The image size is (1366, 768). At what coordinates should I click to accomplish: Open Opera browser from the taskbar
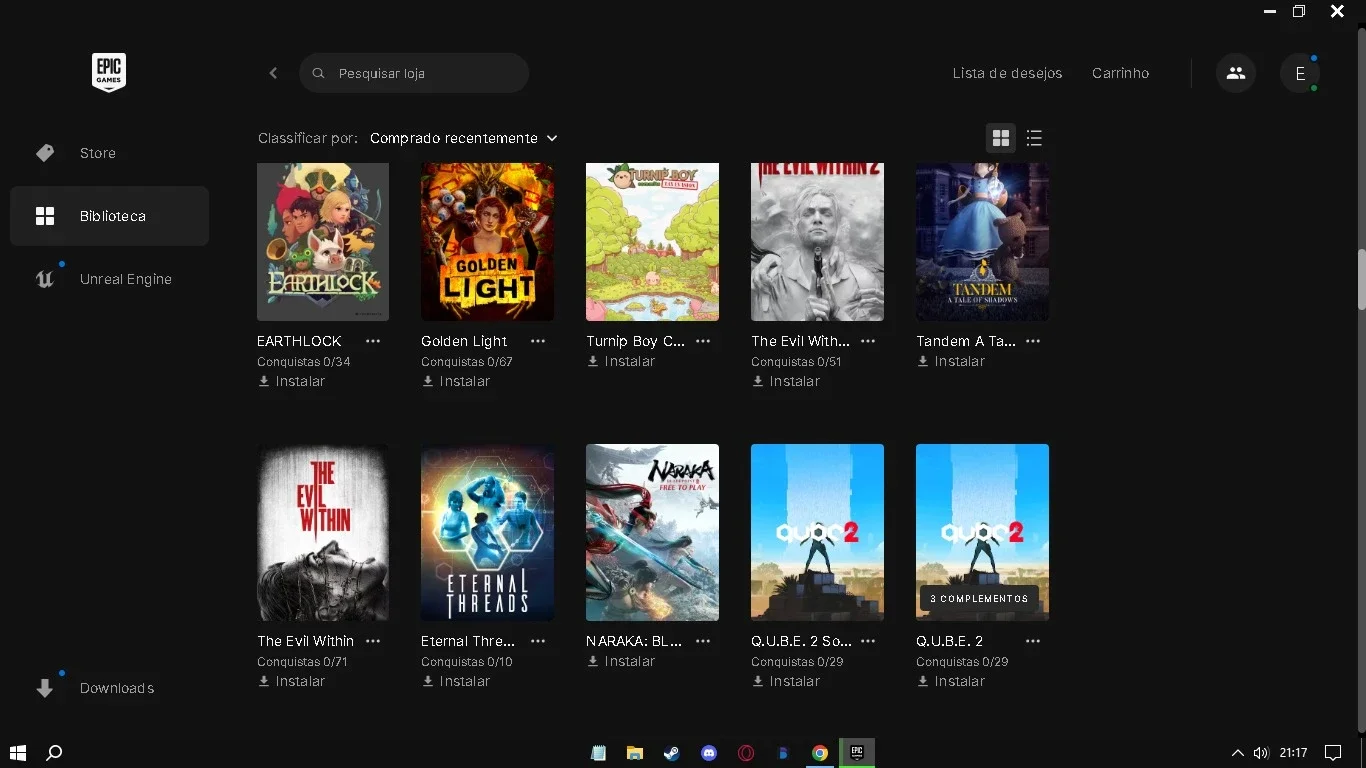[x=746, y=753]
